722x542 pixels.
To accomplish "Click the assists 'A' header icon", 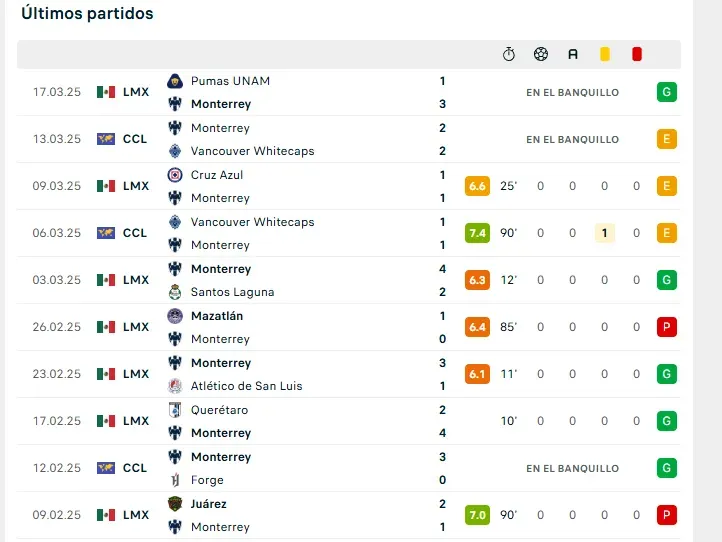I will click(x=573, y=54).
